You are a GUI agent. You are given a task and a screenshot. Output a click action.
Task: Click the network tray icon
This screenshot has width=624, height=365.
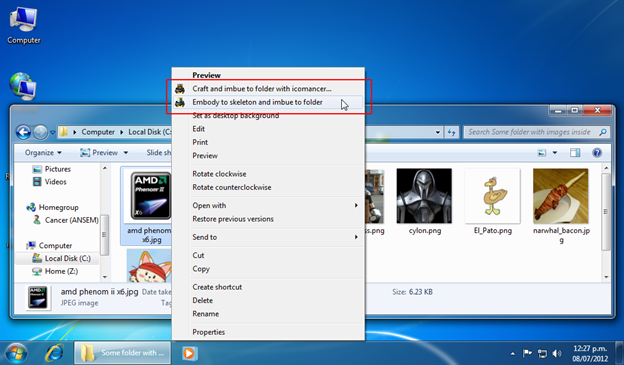[x=542, y=353]
